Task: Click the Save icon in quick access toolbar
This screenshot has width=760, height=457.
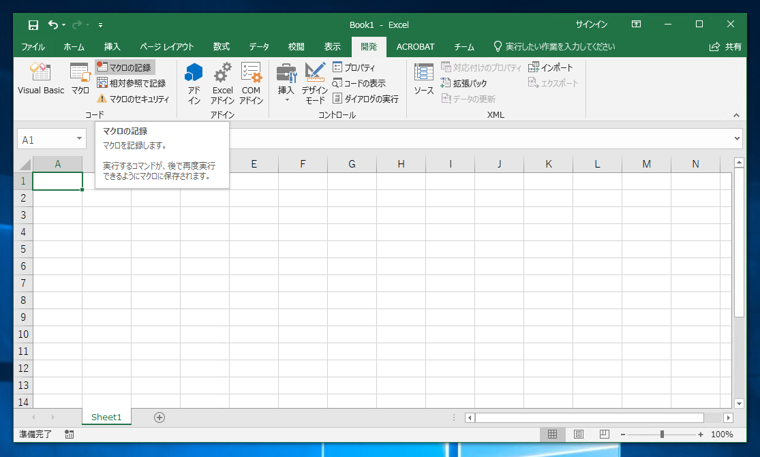Action: click(x=33, y=25)
